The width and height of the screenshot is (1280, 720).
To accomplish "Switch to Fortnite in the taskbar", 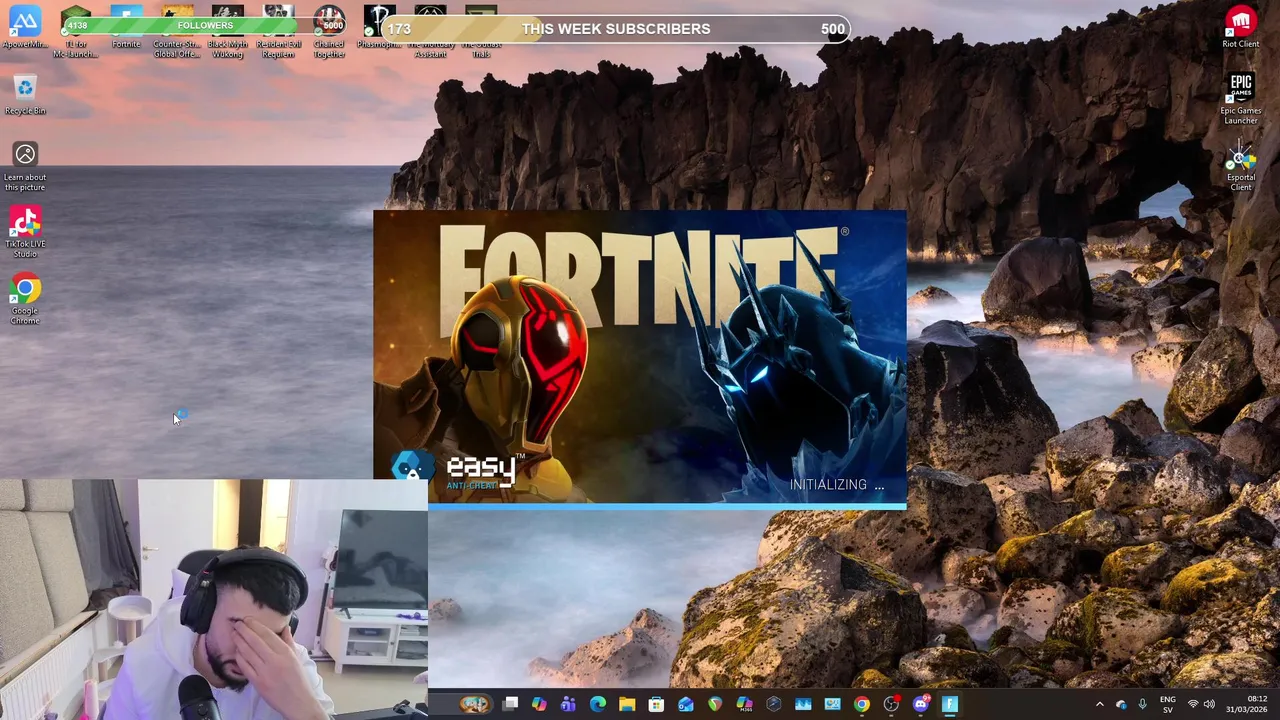I will [x=950, y=705].
